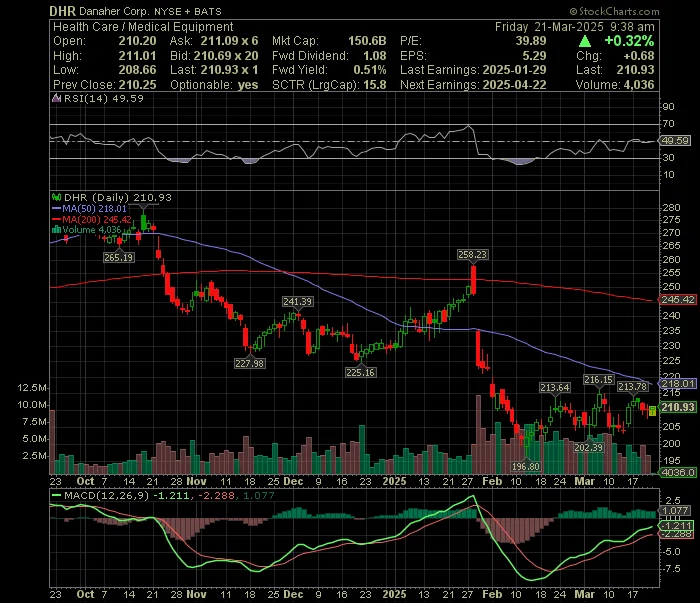Click the Low value 208.66
The width and height of the screenshot is (700, 603).
tap(137, 70)
